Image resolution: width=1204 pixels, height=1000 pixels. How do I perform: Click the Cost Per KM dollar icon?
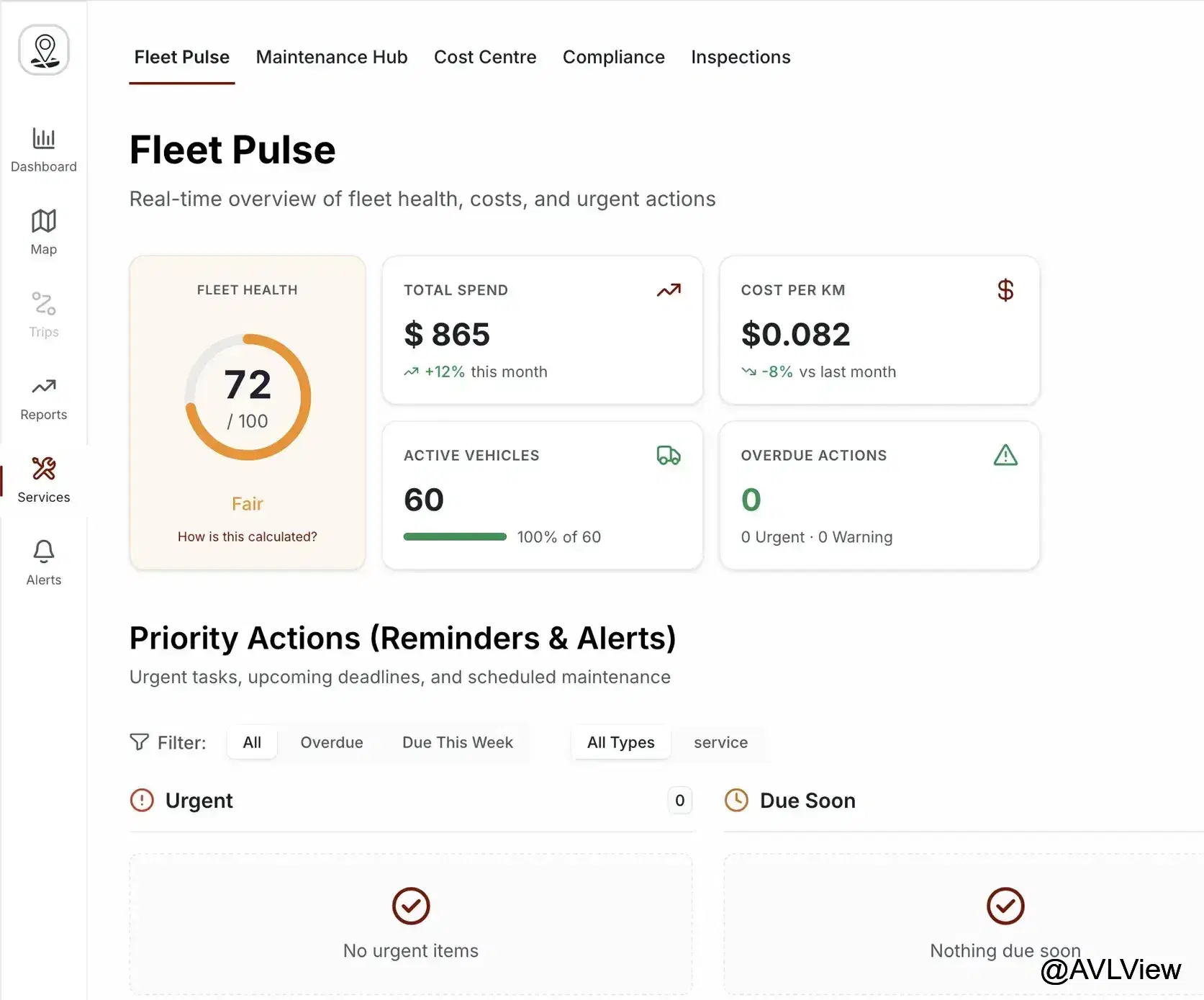(x=1005, y=290)
